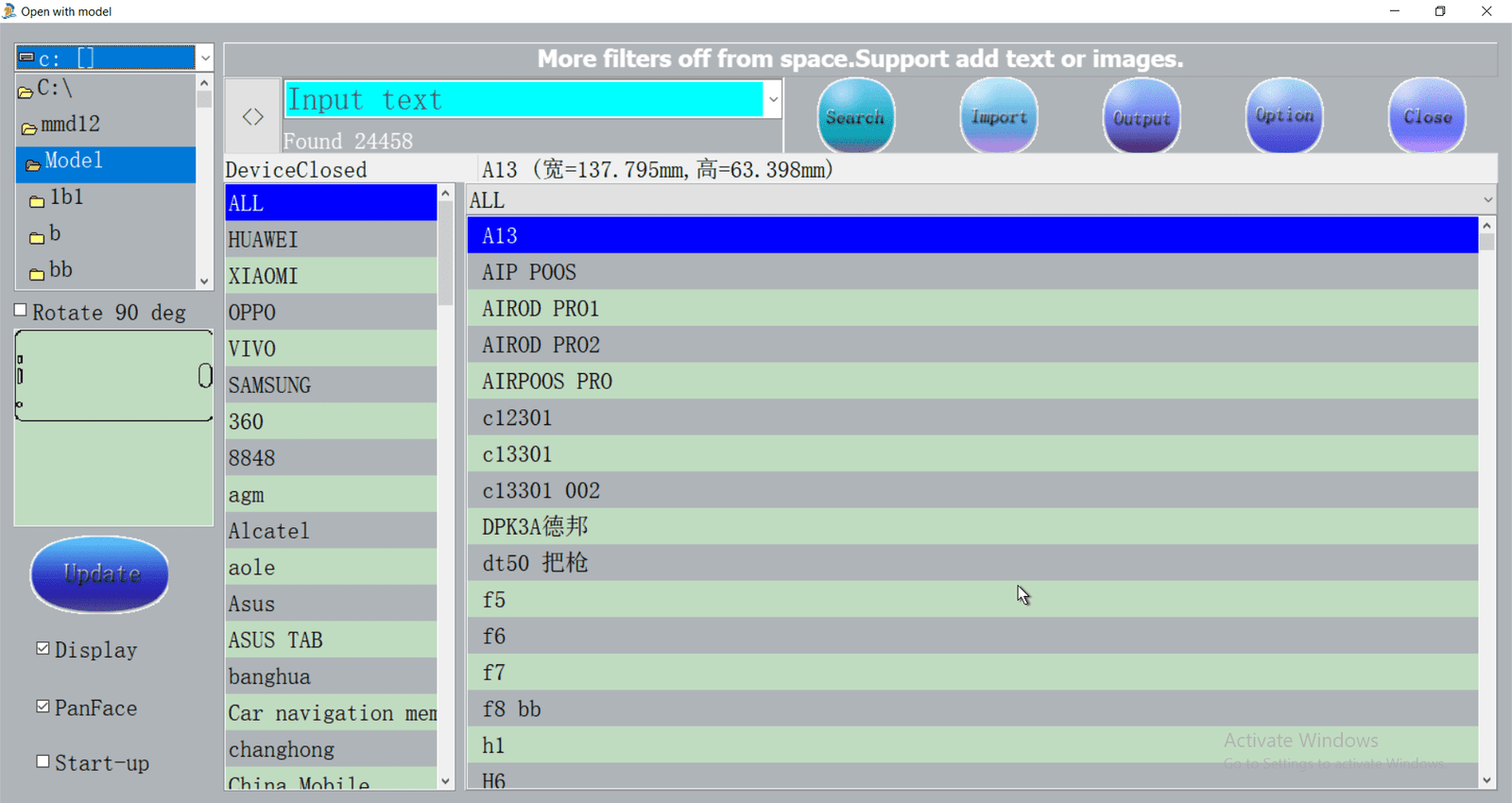Viewport: 1512px width, 803px height.
Task: Uncheck the PanFace checkbox
Action: pyautogui.click(x=43, y=706)
